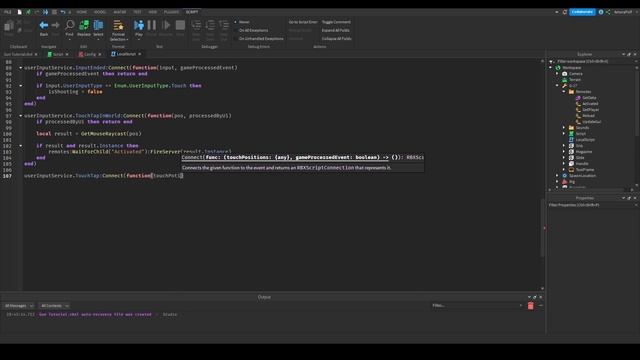Viewport: 640px width, 360px height.
Task: Click the Step Over debugger icon
Action: [x=210, y=25]
